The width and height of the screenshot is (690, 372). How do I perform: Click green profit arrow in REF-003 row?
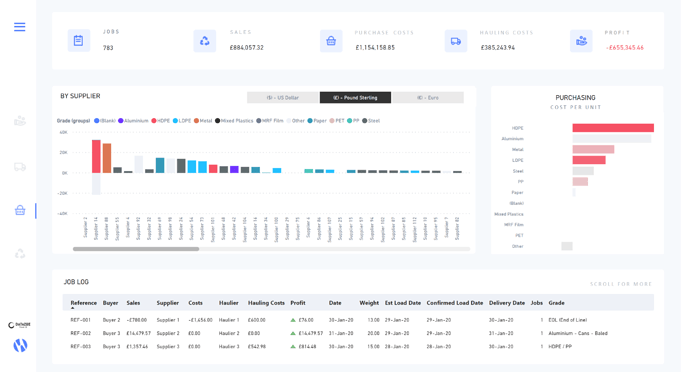click(x=293, y=346)
